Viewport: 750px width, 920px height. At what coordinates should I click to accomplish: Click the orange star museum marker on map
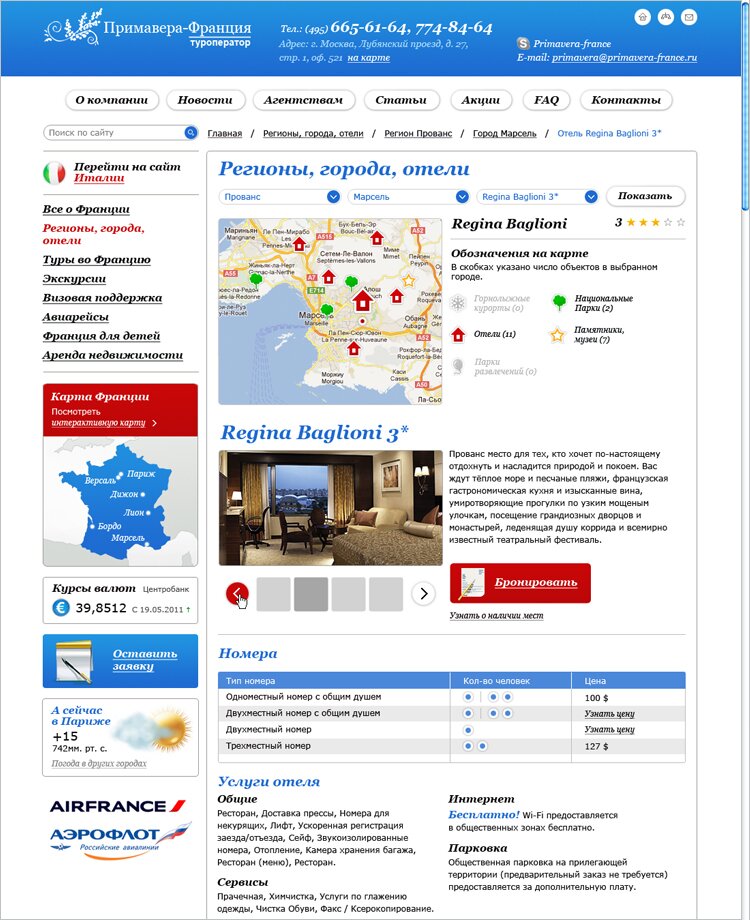[x=408, y=280]
